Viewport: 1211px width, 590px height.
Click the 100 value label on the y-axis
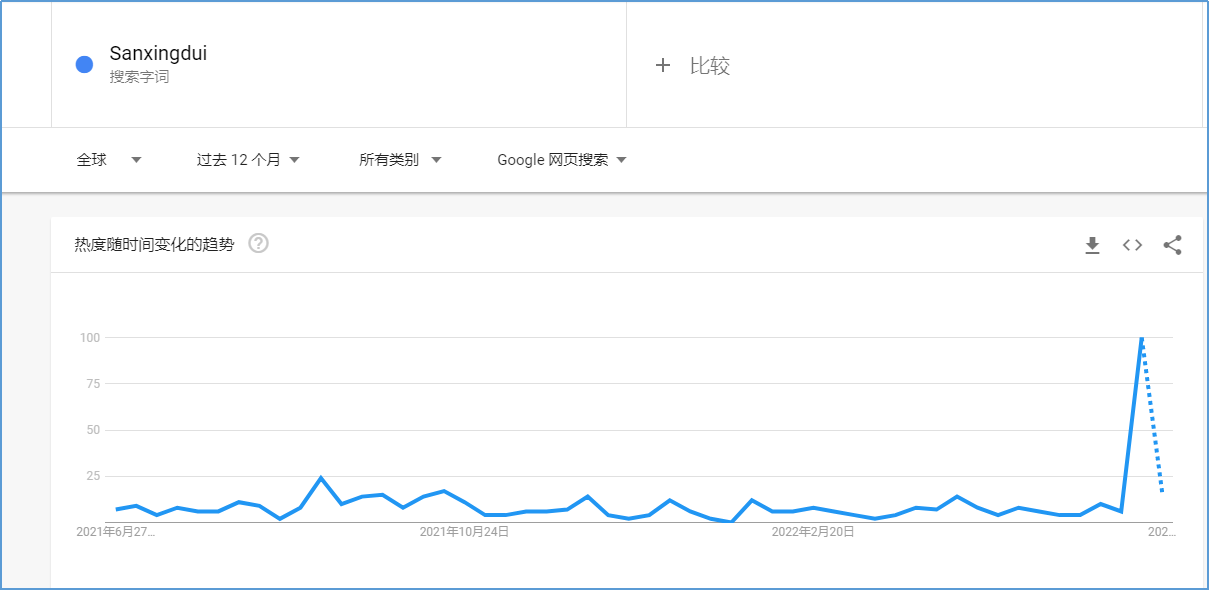(x=90, y=338)
